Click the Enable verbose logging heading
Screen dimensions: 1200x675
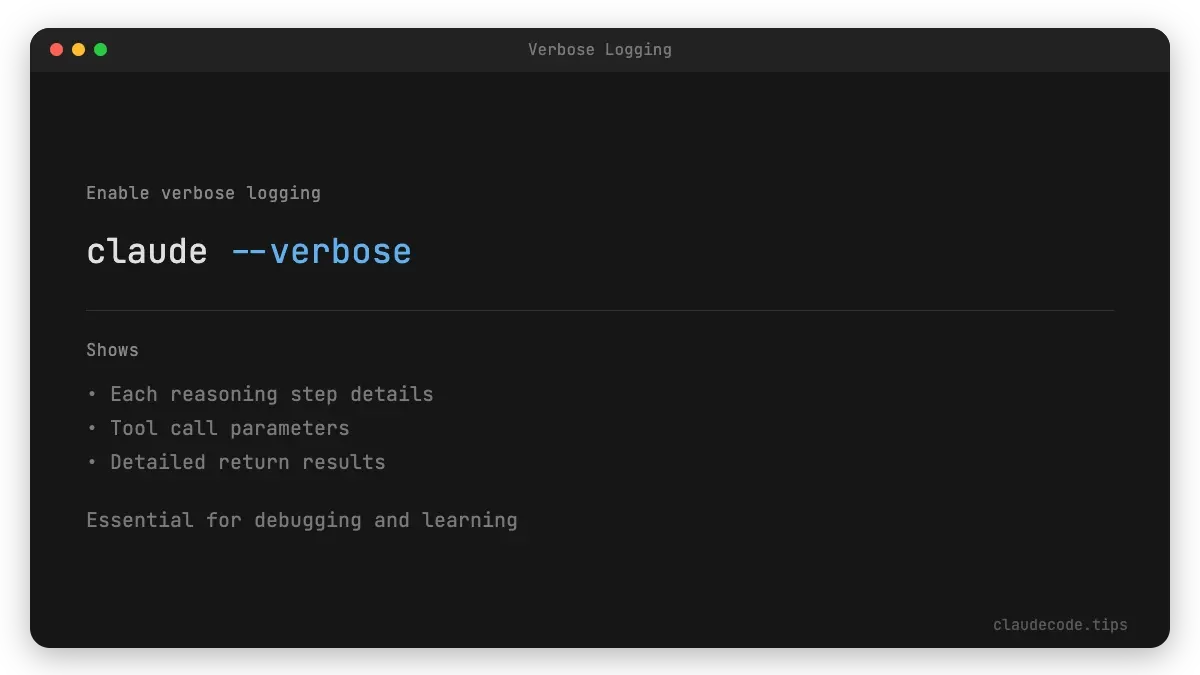[203, 193]
